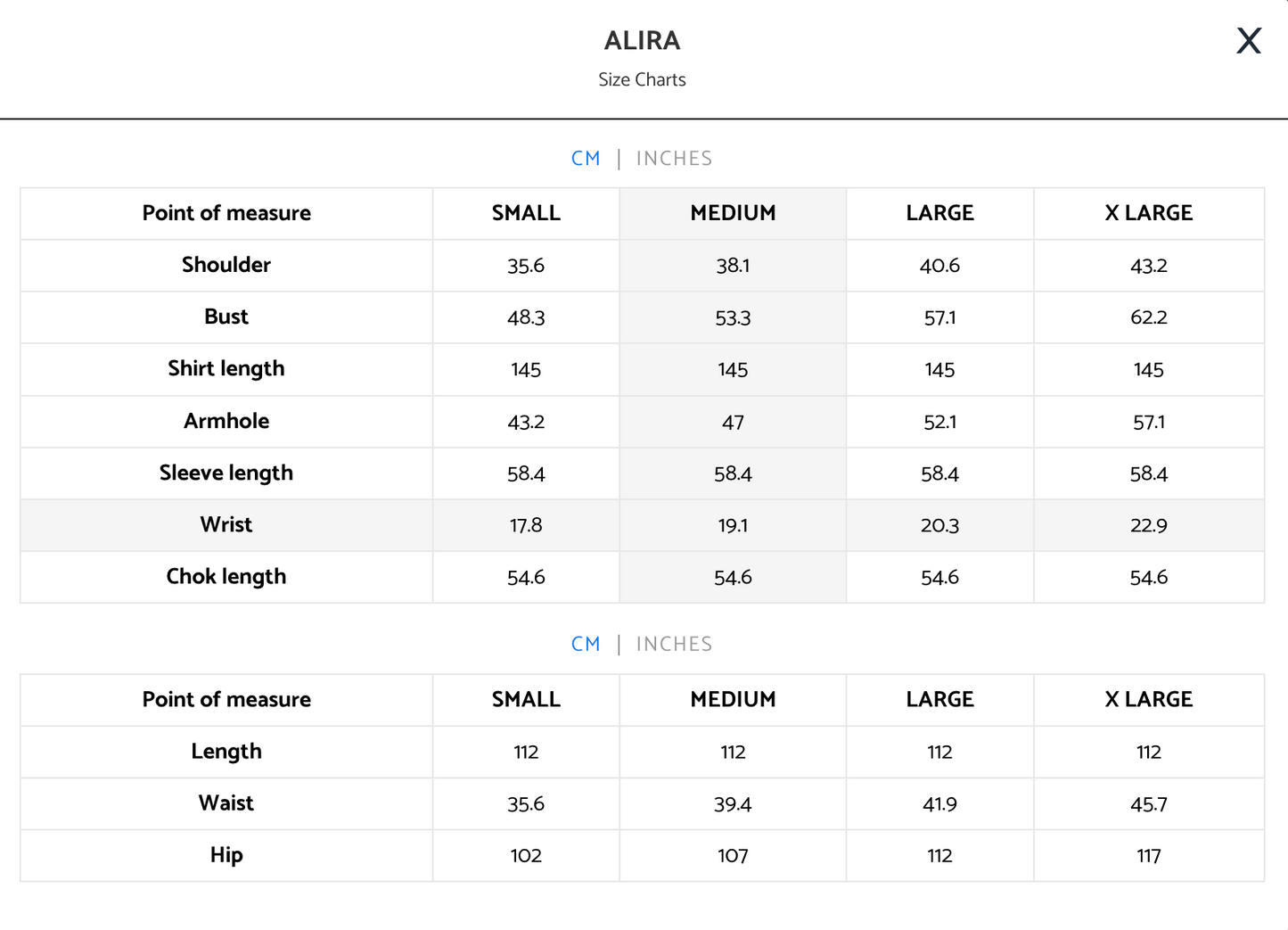
Task: Switch first chart to INCHES
Action: [674, 159]
